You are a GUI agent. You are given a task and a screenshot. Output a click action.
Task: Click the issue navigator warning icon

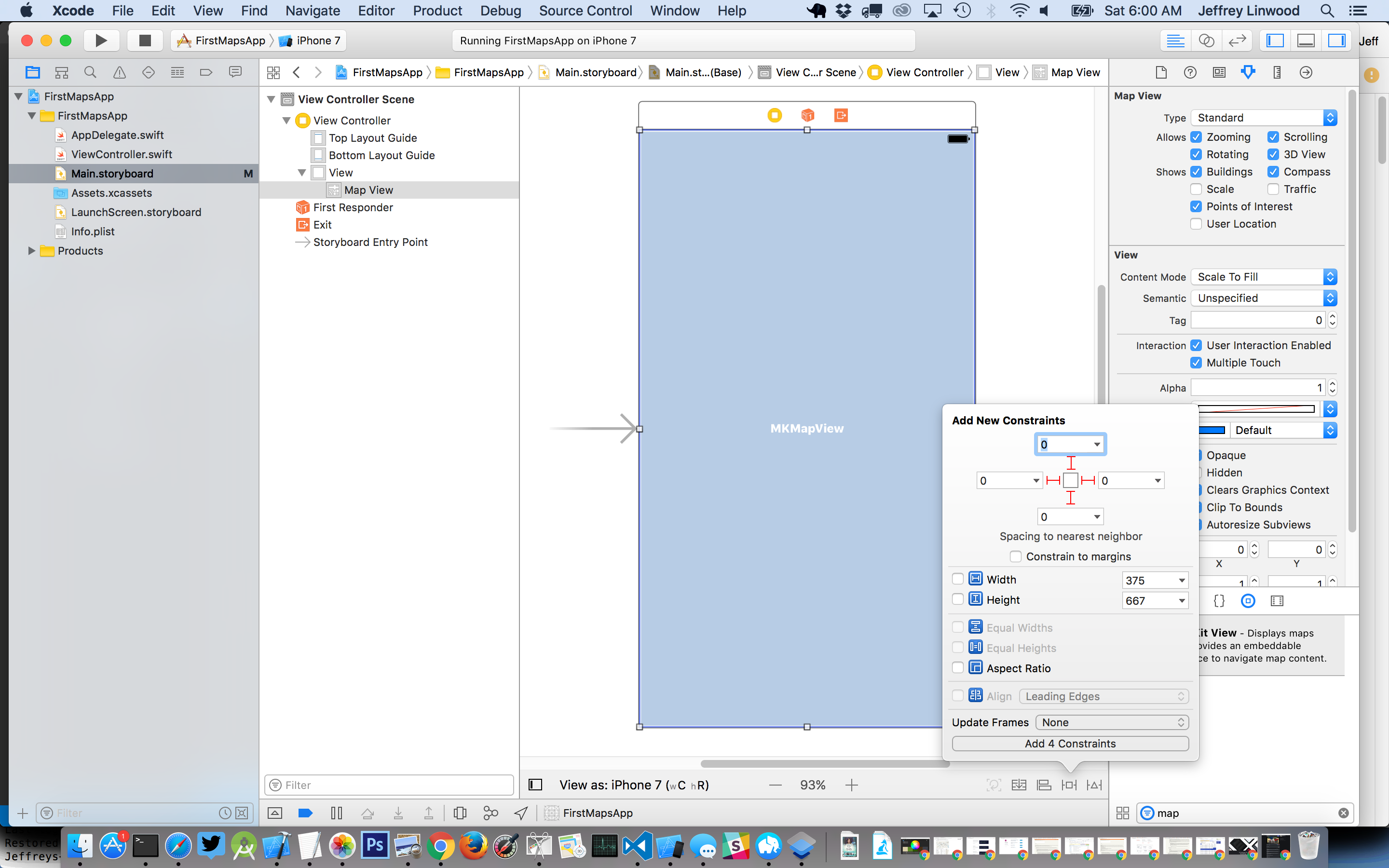coord(119,72)
